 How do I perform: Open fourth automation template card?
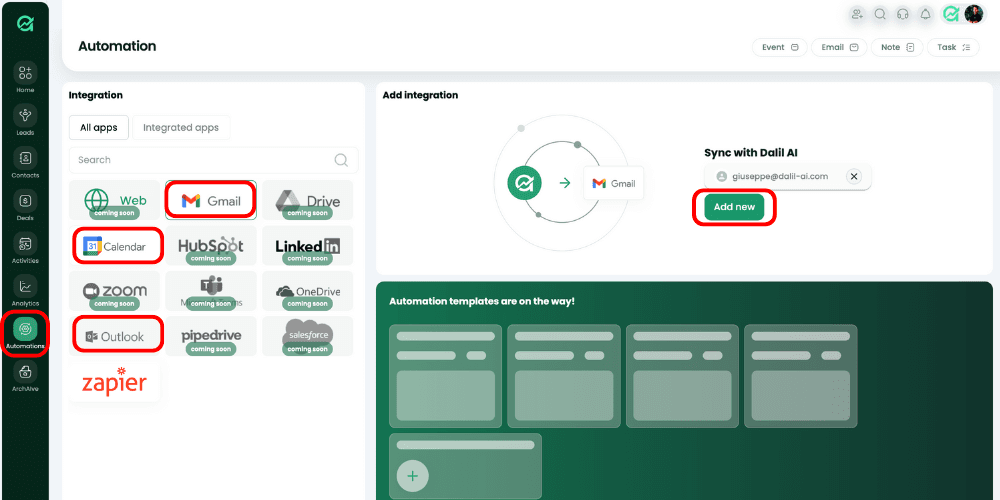pos(800,376)
